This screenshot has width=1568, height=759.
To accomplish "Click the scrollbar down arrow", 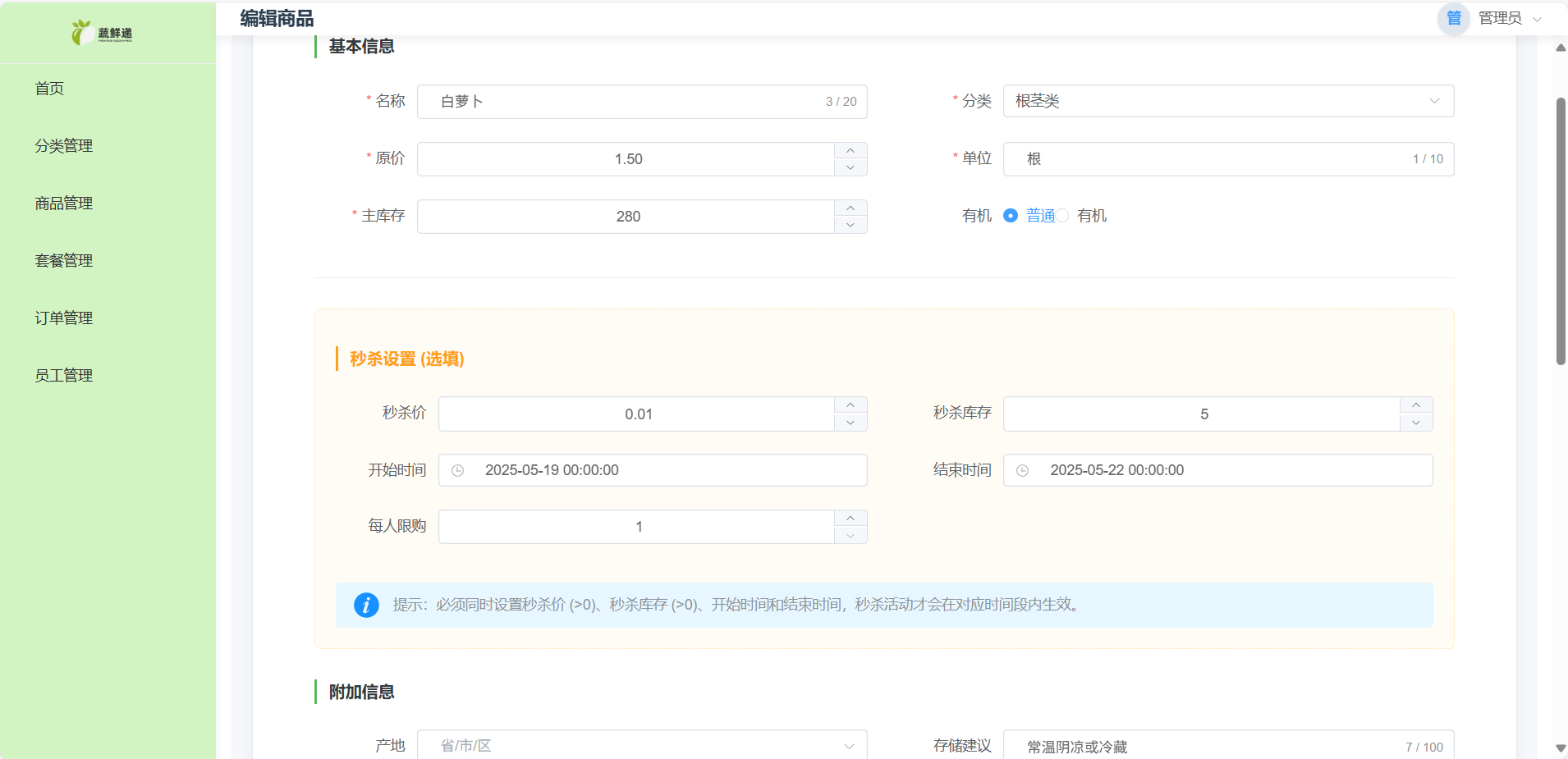I will pyautogui.click(x=1559, y=748).
